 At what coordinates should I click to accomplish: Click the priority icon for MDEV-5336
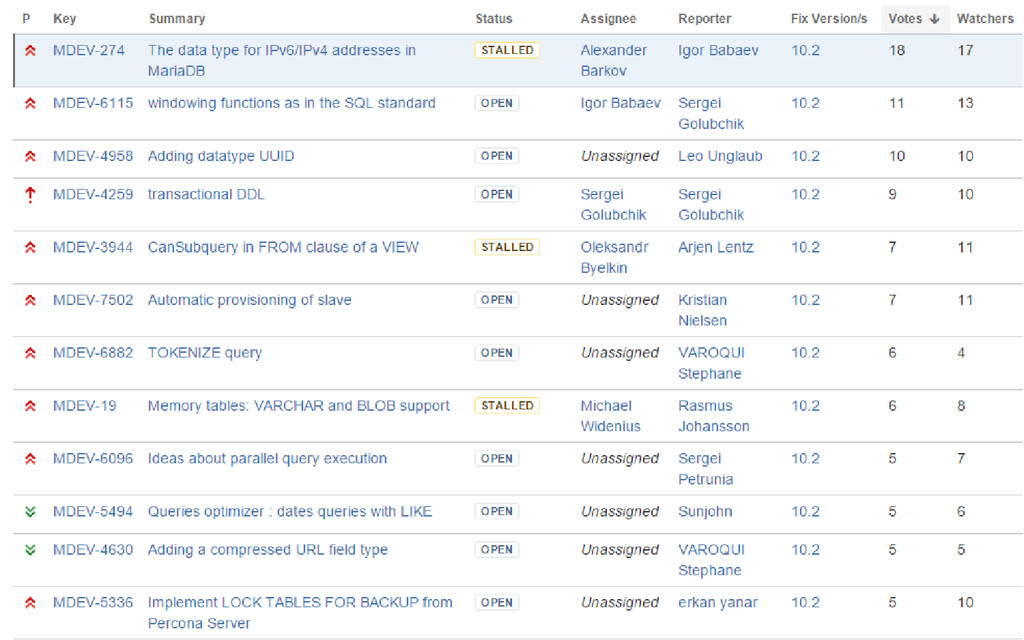(x=30, y=603)
